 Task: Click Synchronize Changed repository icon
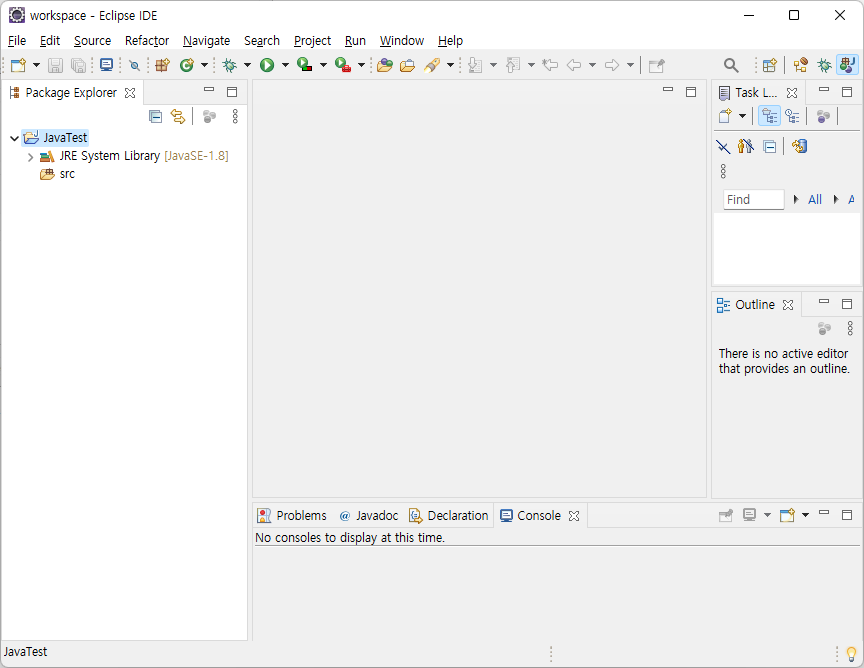click(800, 146)
